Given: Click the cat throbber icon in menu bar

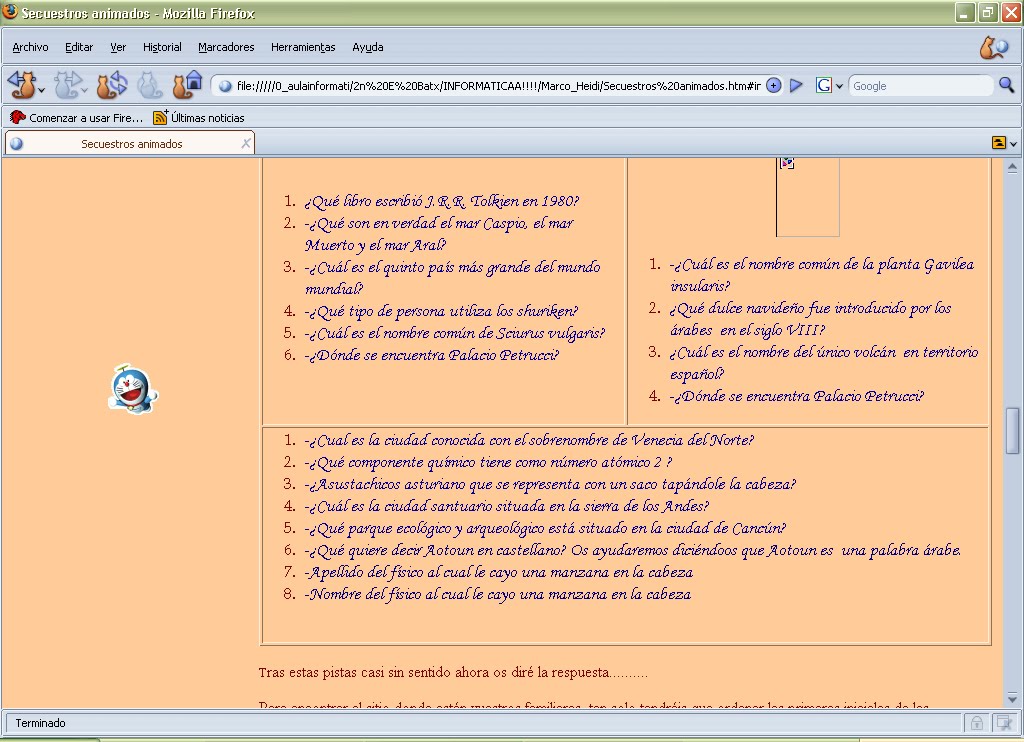Looking at the screenshot, I should coord(994,48).
